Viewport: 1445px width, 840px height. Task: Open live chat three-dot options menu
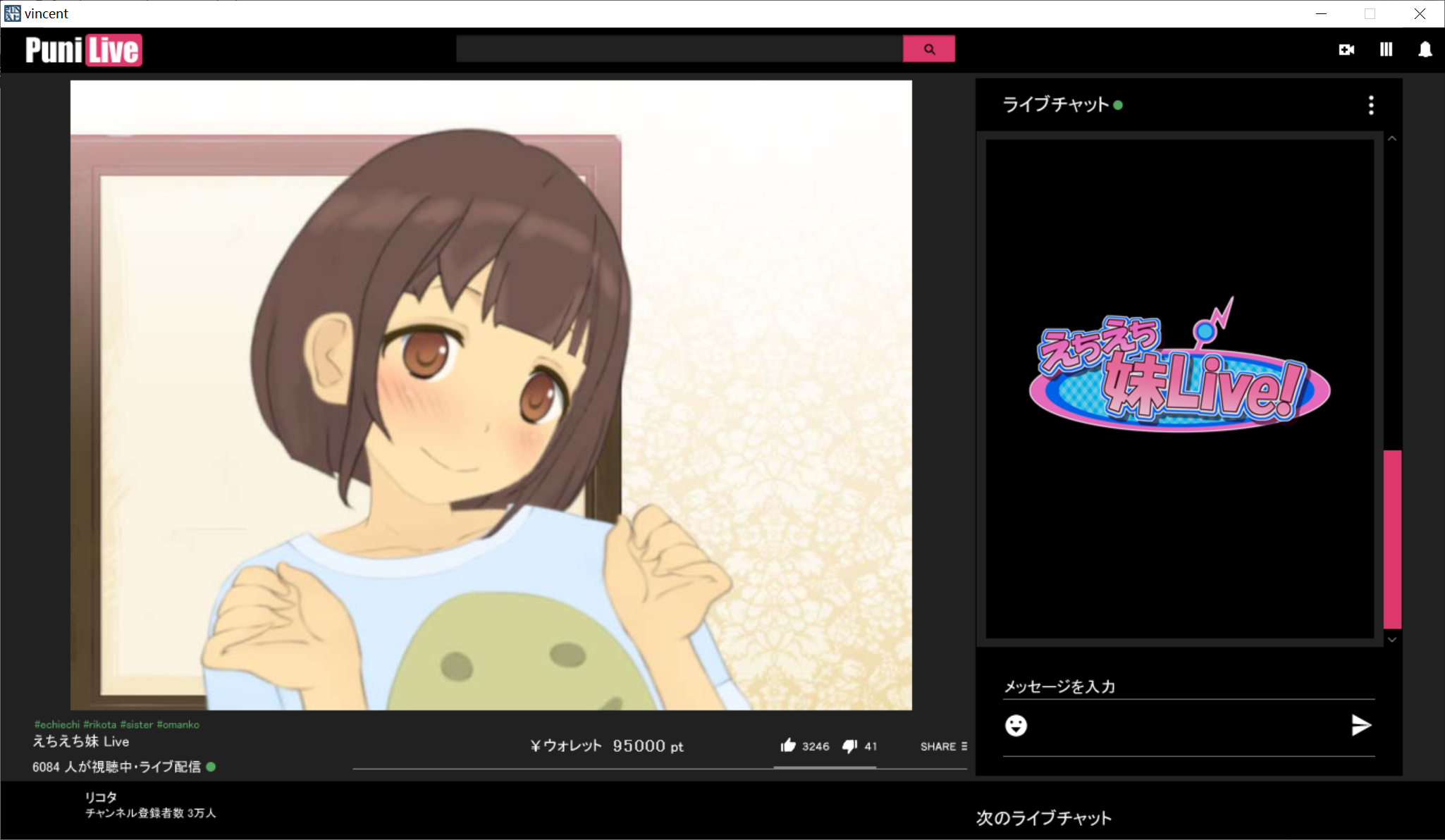1370,105
